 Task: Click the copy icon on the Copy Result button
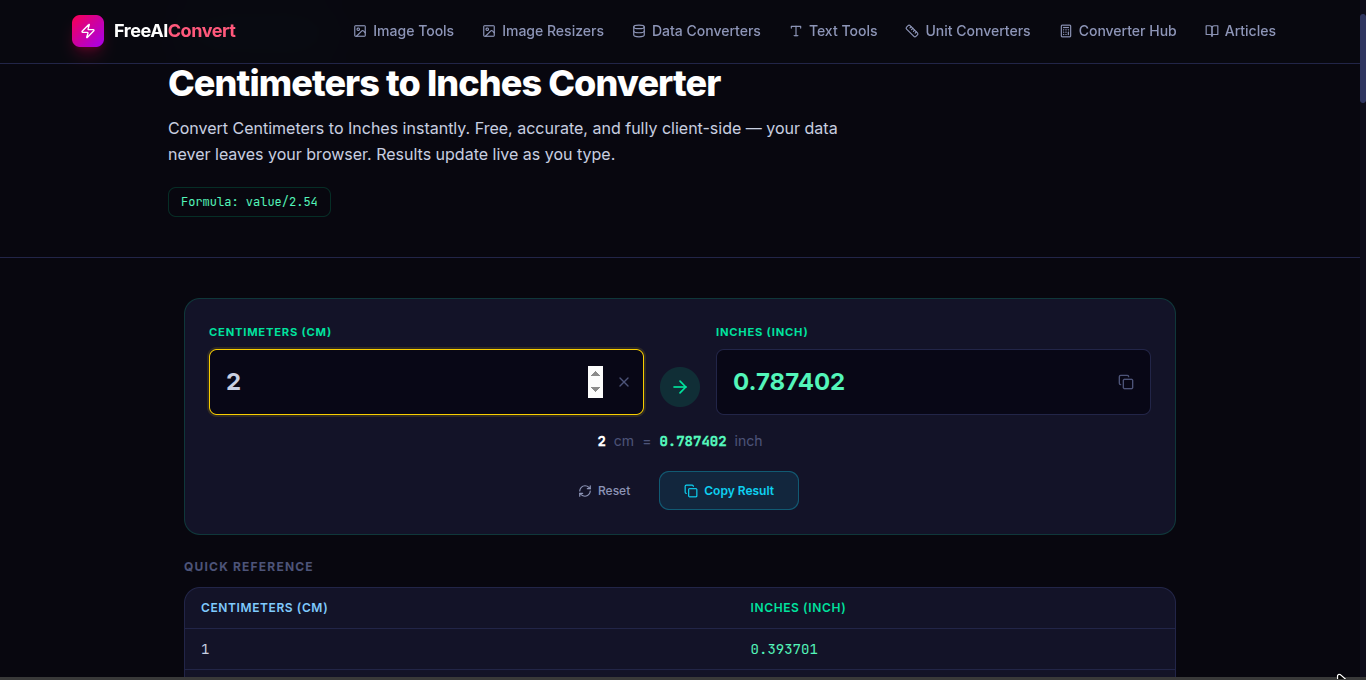(x=690, y=490)
